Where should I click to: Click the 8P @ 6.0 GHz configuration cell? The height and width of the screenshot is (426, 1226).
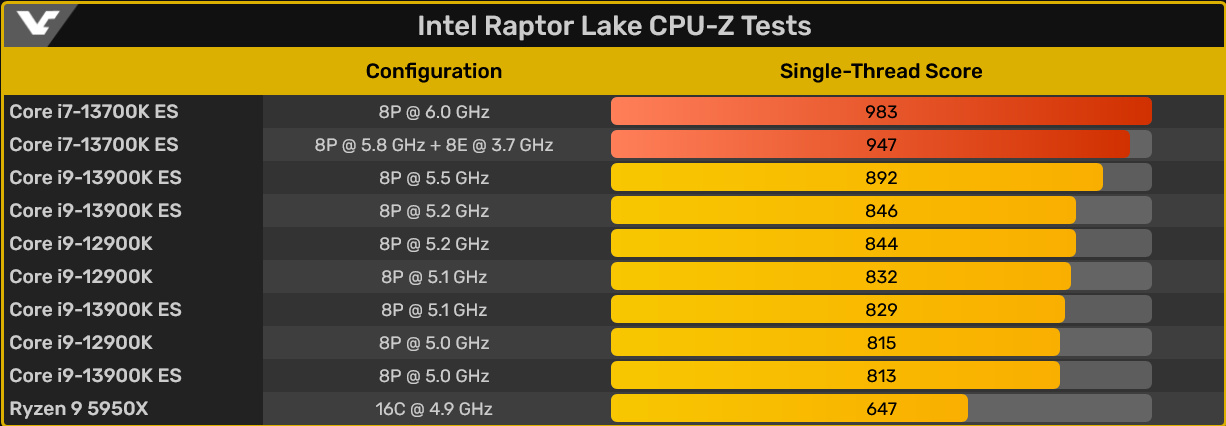[x=433, y=111]
